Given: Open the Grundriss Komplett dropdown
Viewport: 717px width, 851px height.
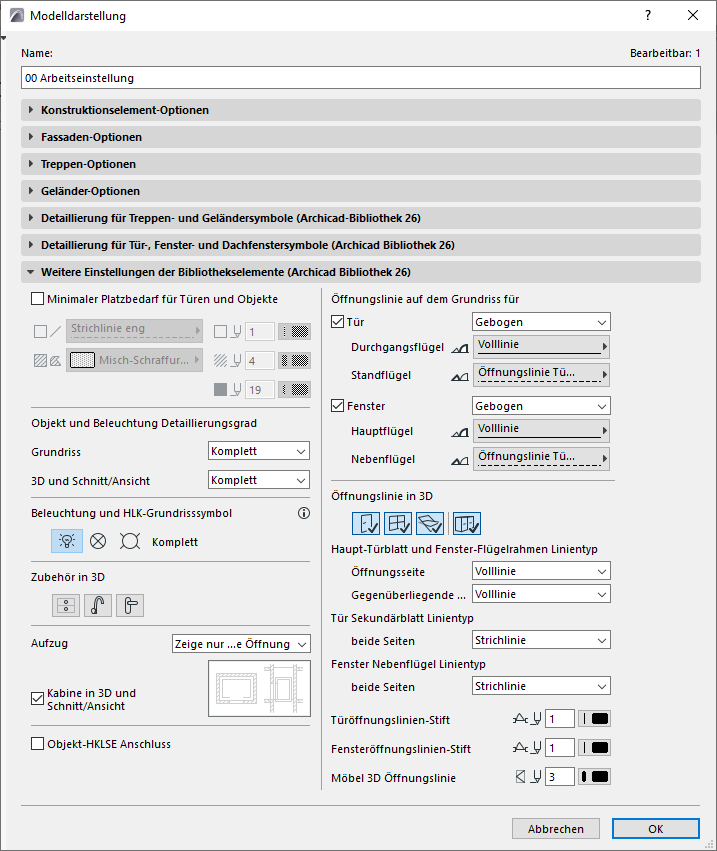Looking at the screenshot, I should 259,450.
